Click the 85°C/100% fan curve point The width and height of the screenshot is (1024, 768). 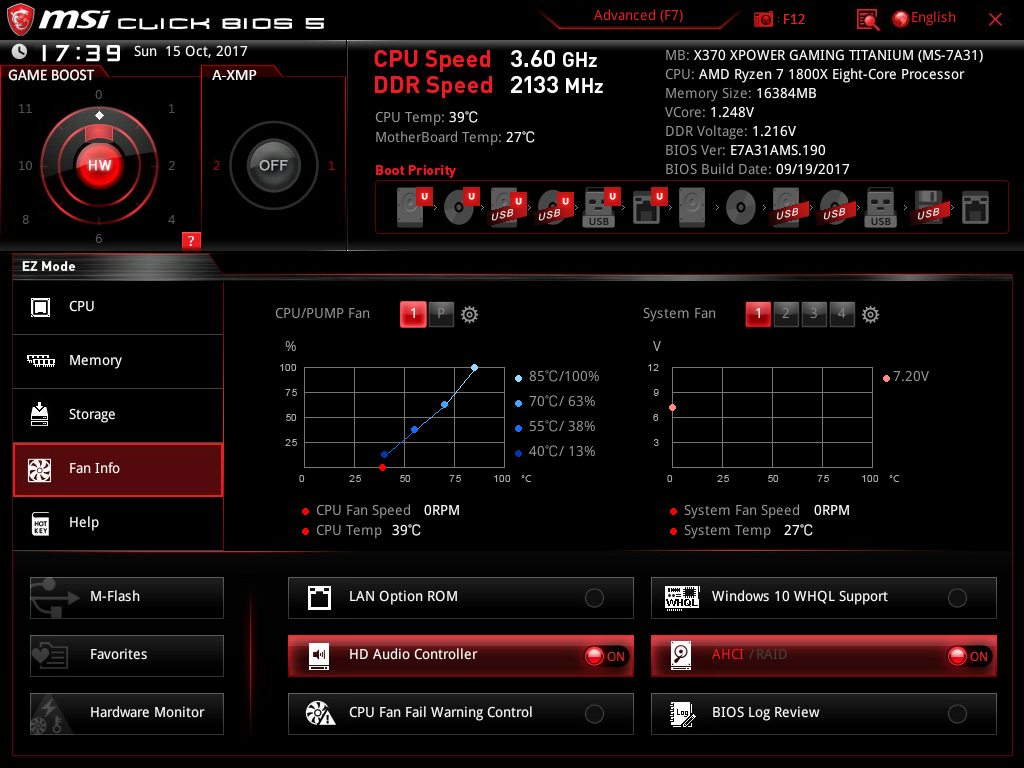[474, 368]
